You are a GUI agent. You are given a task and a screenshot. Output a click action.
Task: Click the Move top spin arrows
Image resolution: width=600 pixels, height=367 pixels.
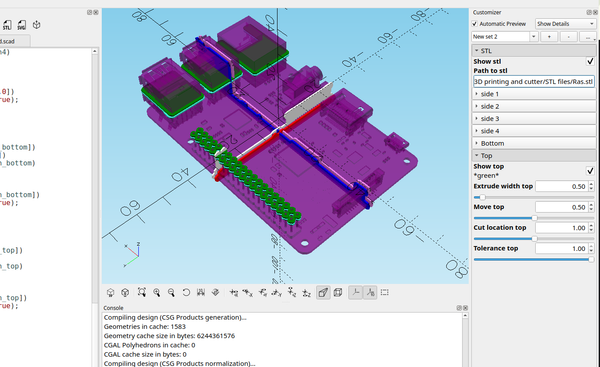click(x=592, y=207)
